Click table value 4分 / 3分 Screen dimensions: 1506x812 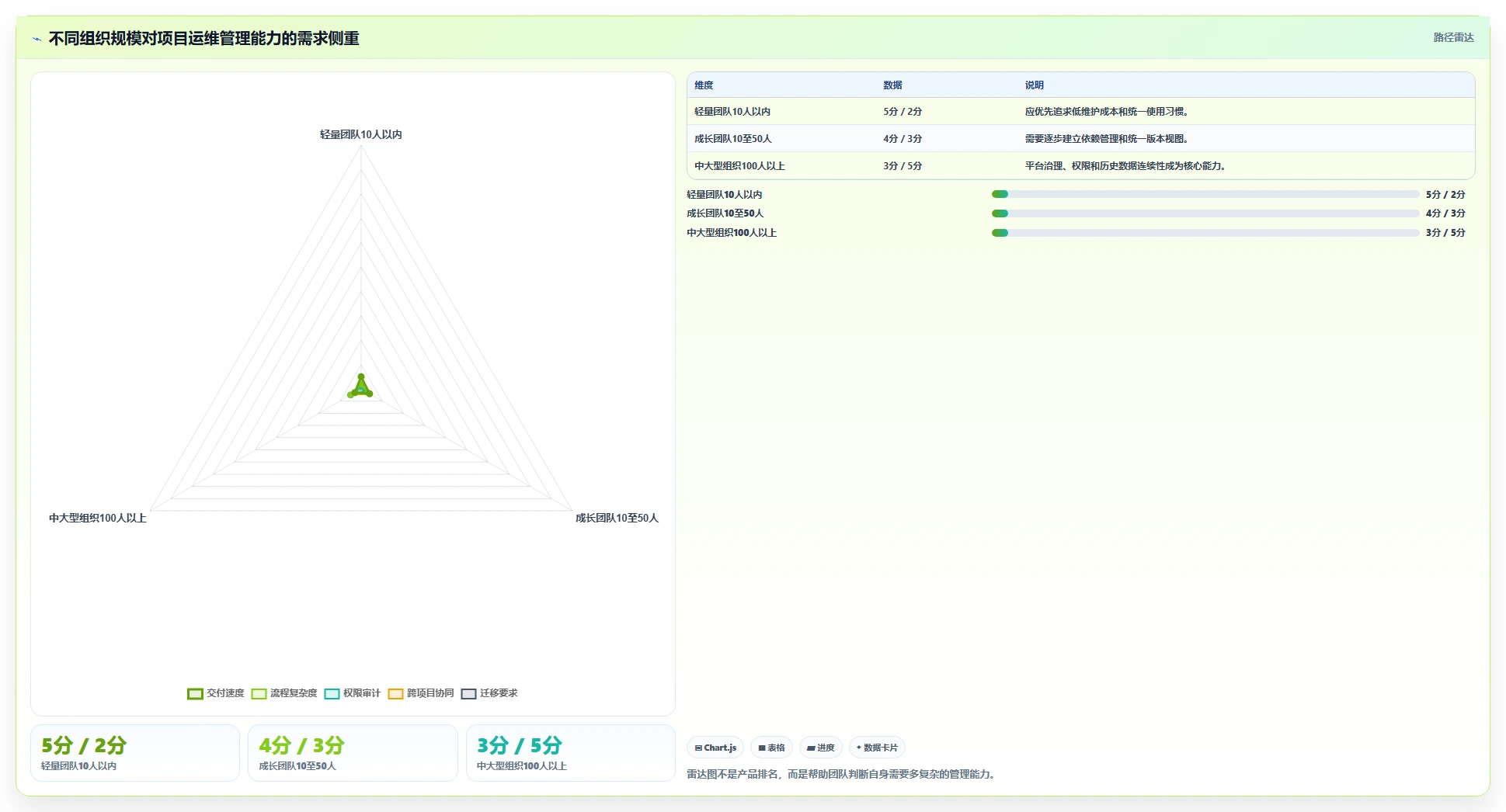click(903, 139)
